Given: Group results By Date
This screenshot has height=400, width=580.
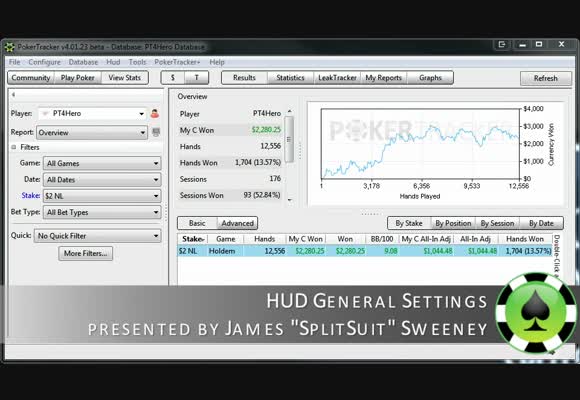Looking at the screenshot, I should (541, 223).
